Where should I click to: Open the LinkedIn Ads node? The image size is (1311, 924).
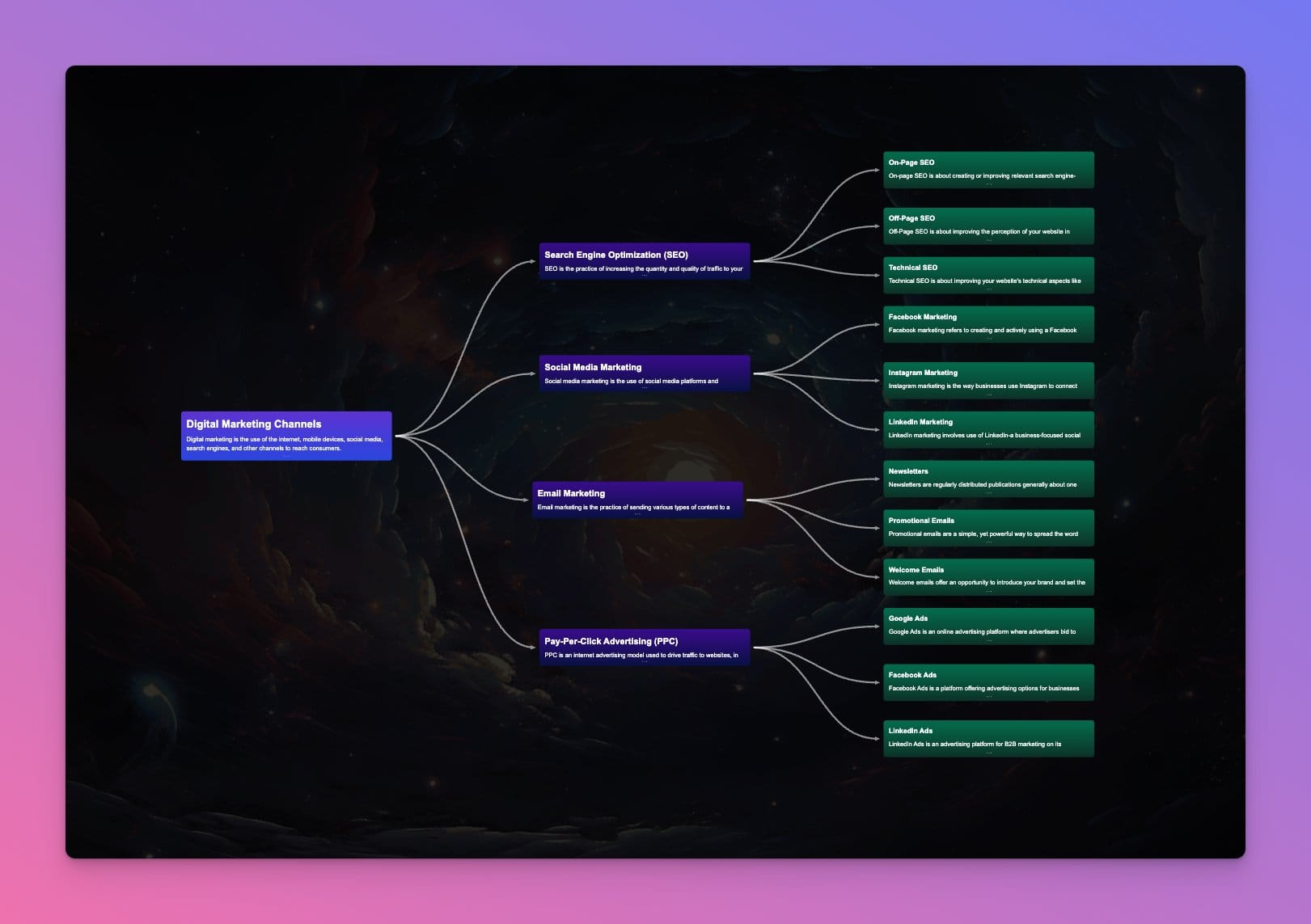pyautogui.click(x=988, y=738)
